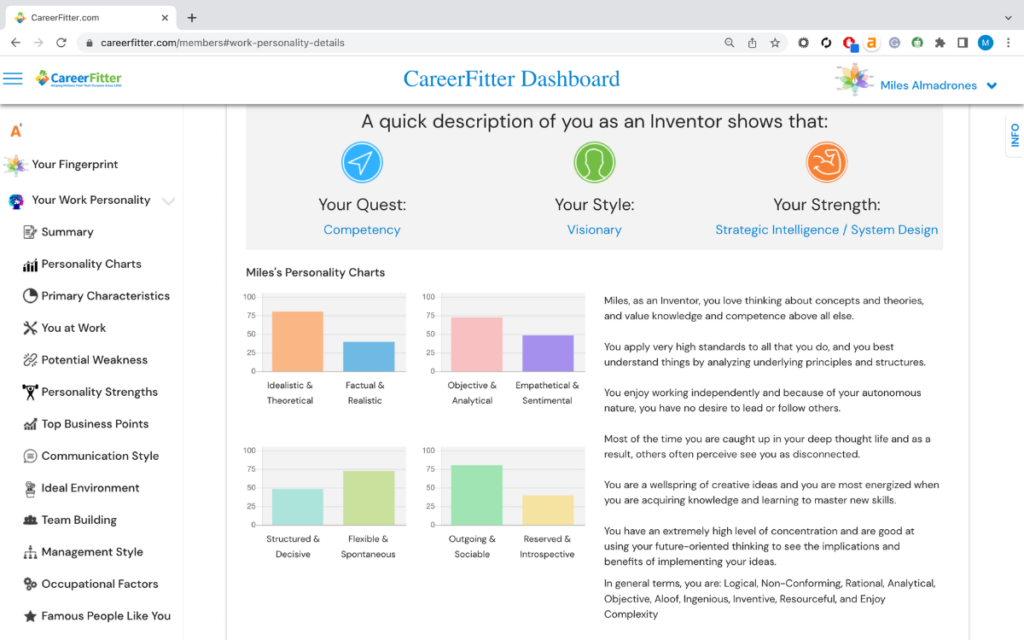Click the Visionary link
The image size is (1024, 640).
(594, 230)
